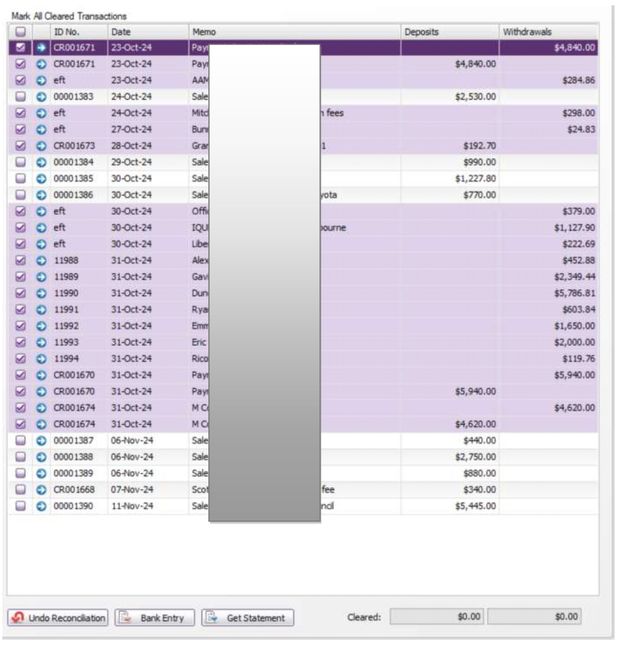Open transaction arrow for cheque 11993
Image resolution: width=628 pixels, height=652 pixels.
[x=41, y=342]
